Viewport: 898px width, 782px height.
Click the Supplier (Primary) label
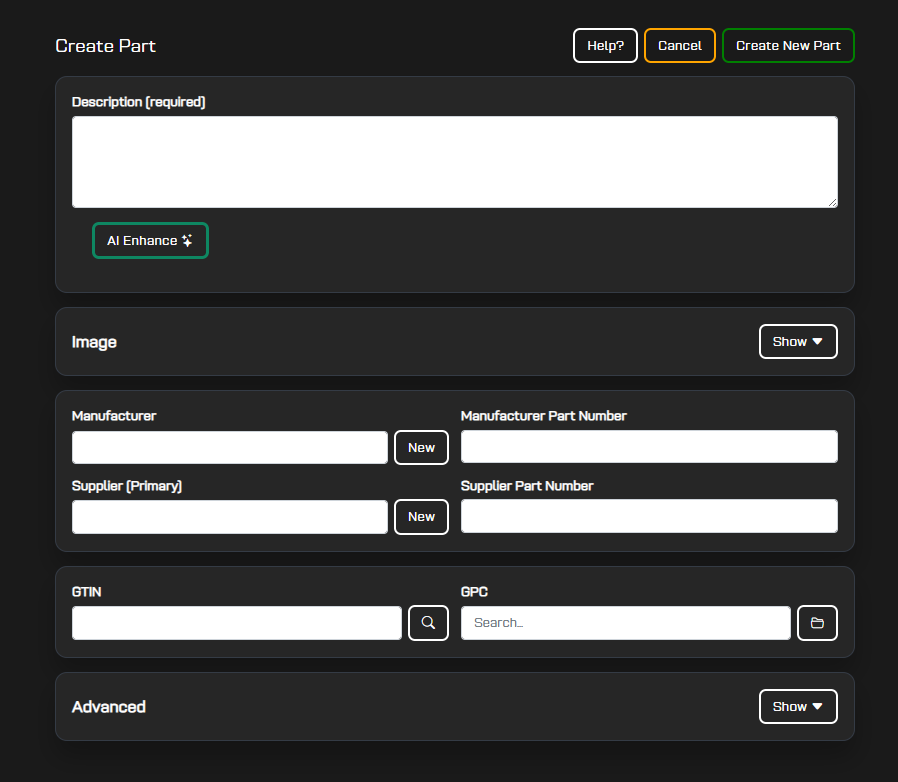click(127, 486)
